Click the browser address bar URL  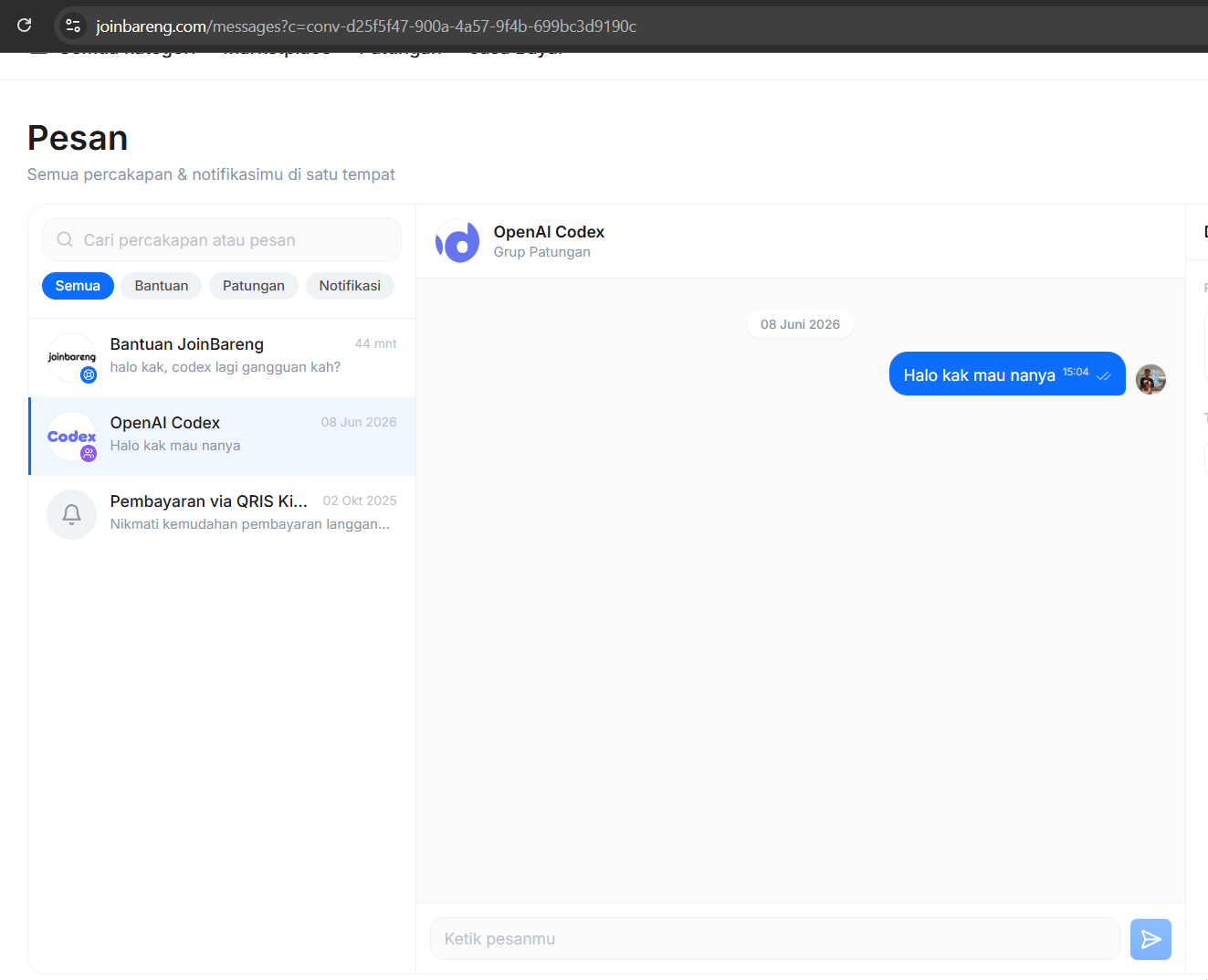(366, 26)
